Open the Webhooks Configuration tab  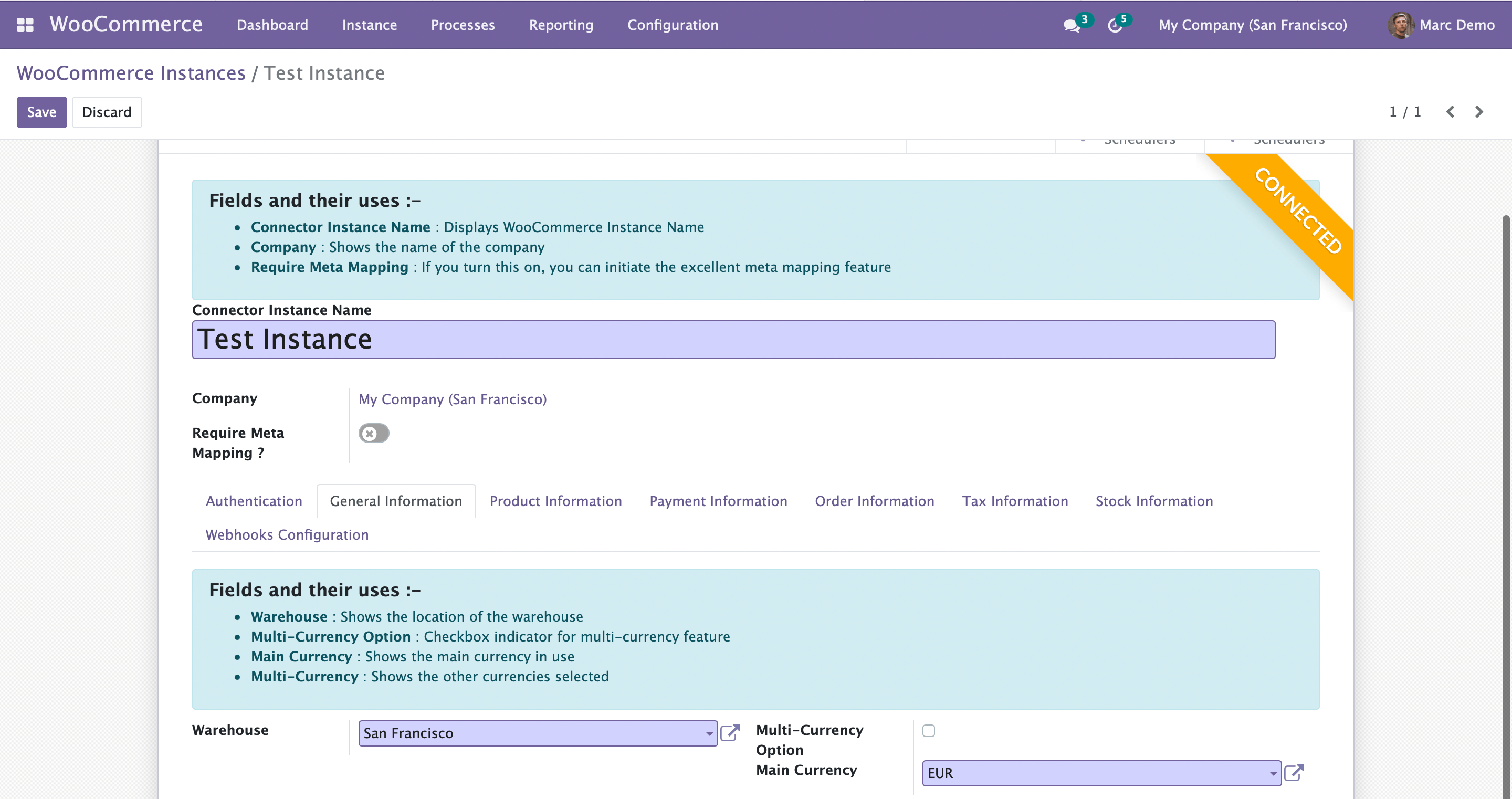tap(287, 534)
